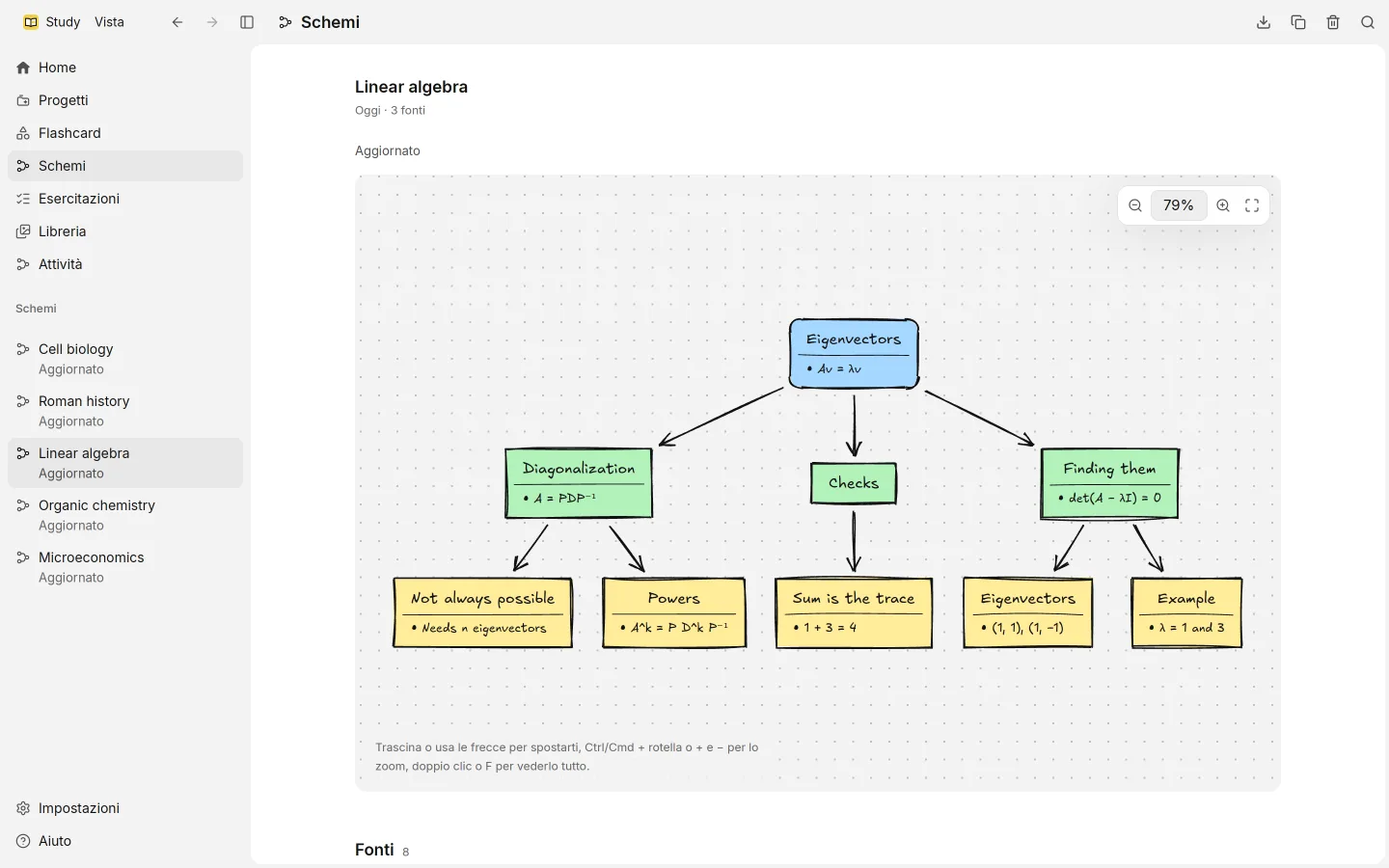Click the Progetti folder icon
The image size is (1389, 868).
[23, 100]
